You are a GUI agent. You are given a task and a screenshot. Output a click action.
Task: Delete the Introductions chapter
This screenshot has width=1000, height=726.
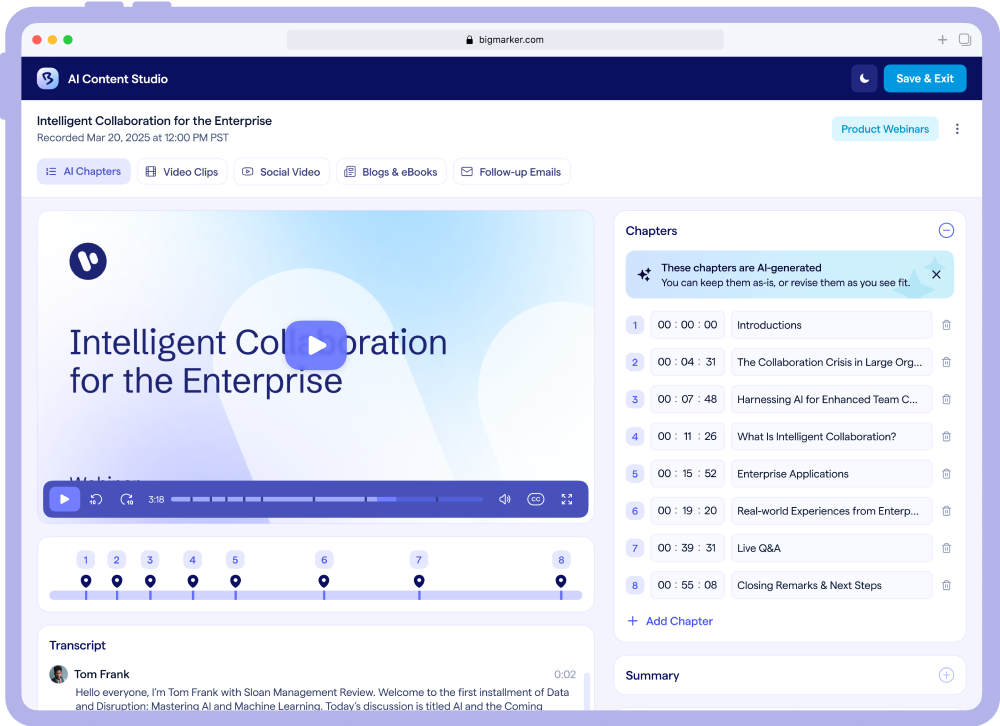(x=946, y=325)
